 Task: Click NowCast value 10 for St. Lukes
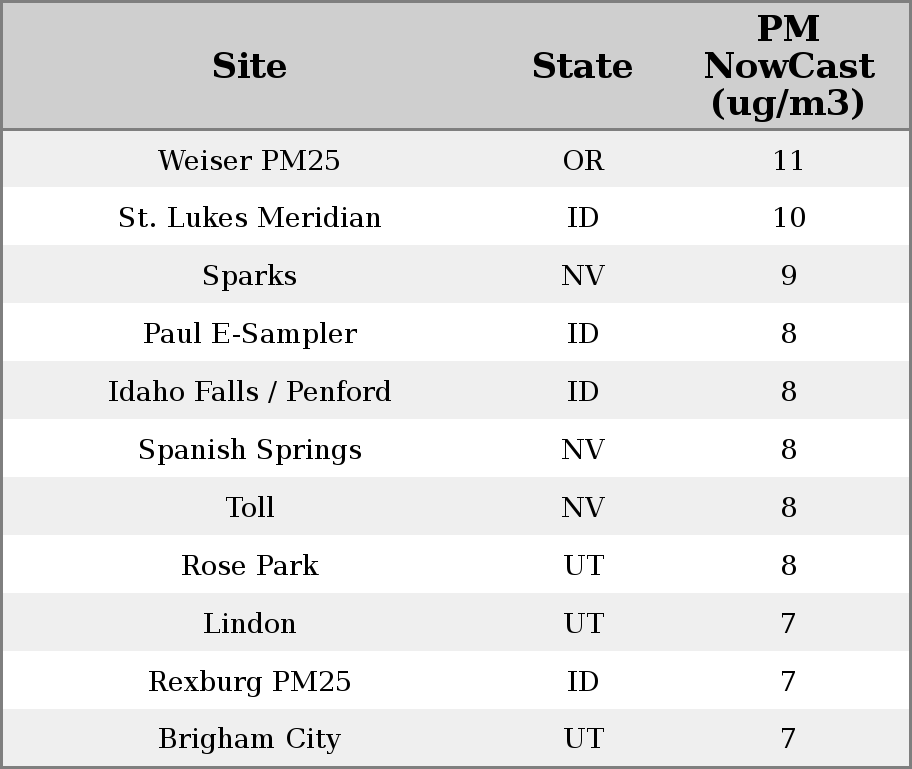(x=788, y=218)
